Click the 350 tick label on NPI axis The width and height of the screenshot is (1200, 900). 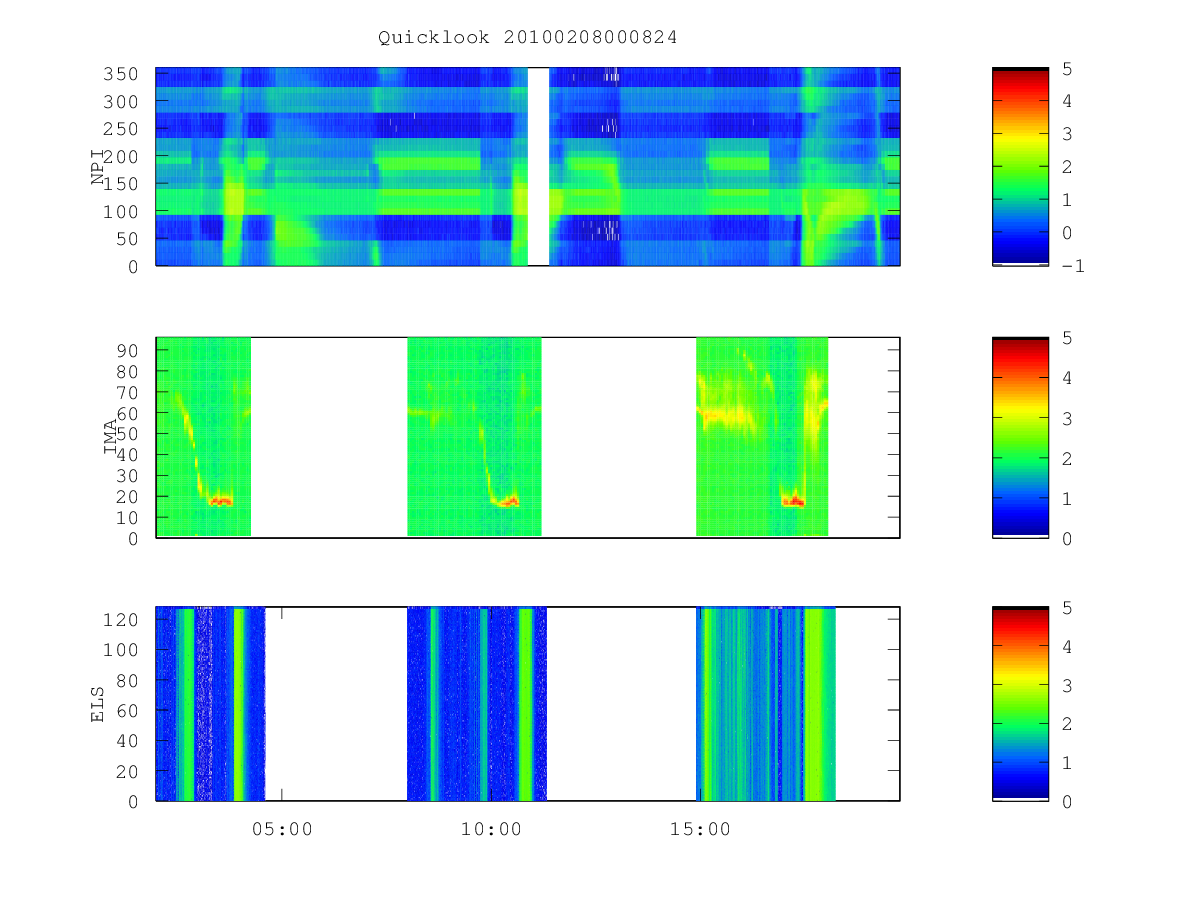click(x=123, y=74)
